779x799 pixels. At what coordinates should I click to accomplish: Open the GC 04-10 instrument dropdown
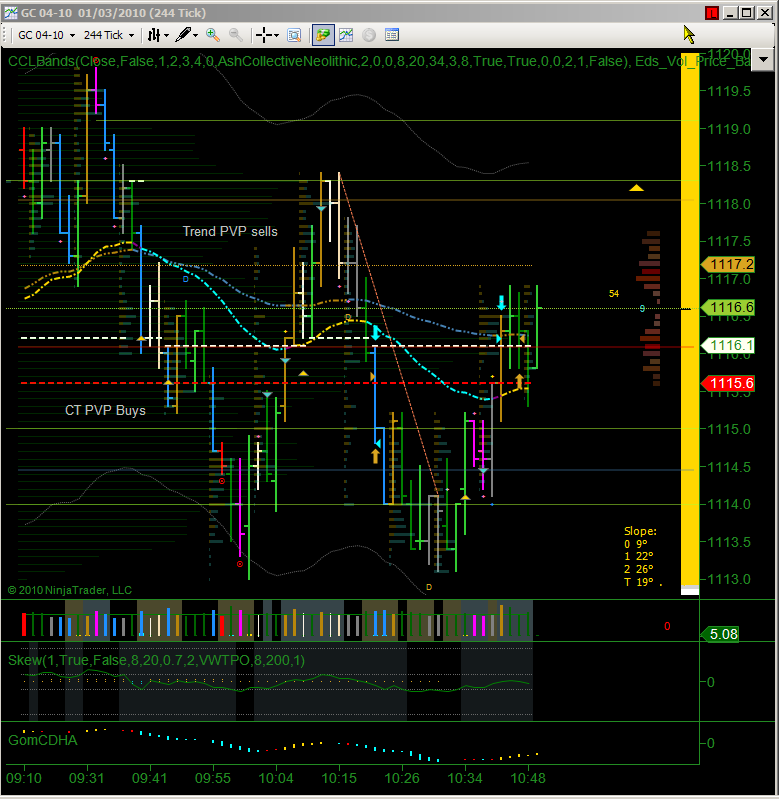tap(46, 35)
